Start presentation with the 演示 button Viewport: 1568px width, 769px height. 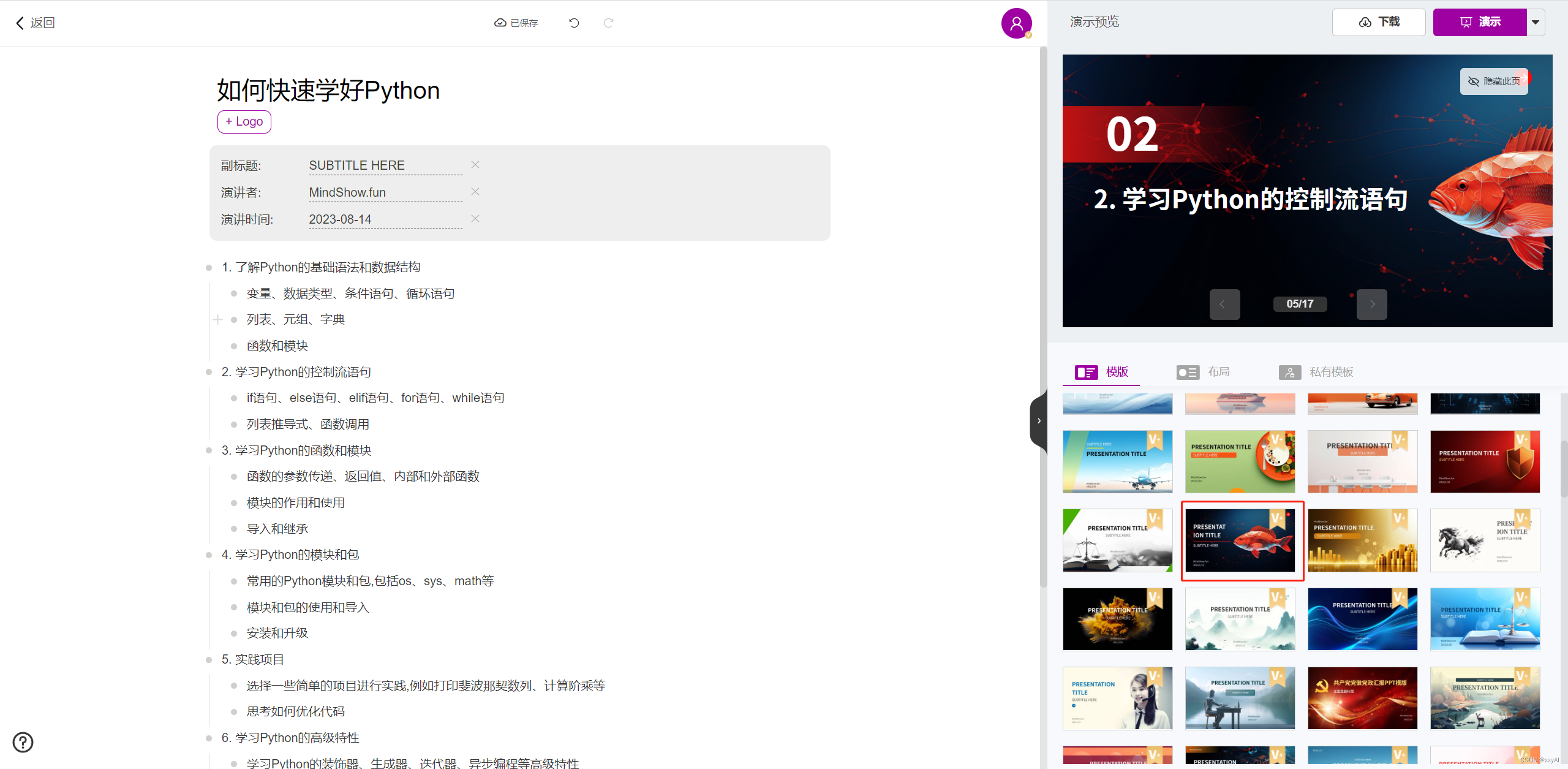[1480, 22]
